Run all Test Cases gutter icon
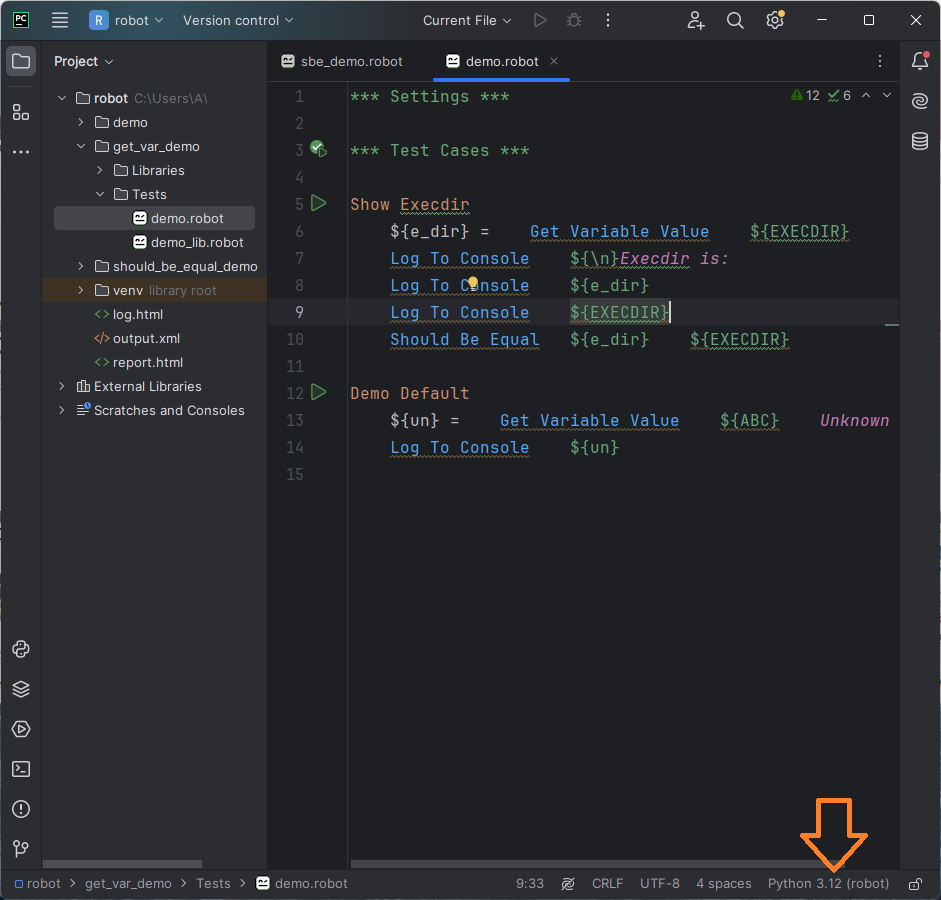 point(319,149)
